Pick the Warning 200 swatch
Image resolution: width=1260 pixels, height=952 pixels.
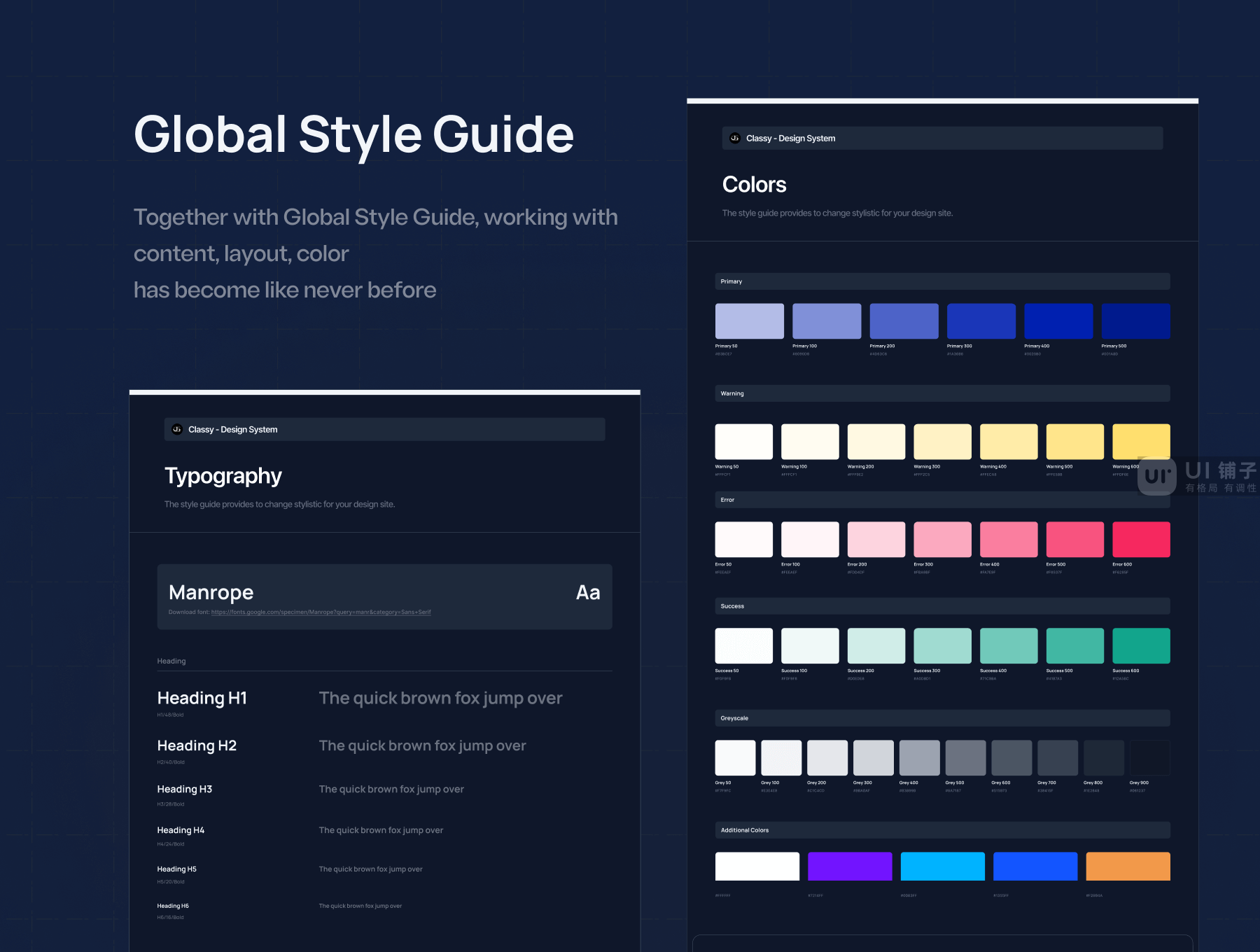coord(876,442)
